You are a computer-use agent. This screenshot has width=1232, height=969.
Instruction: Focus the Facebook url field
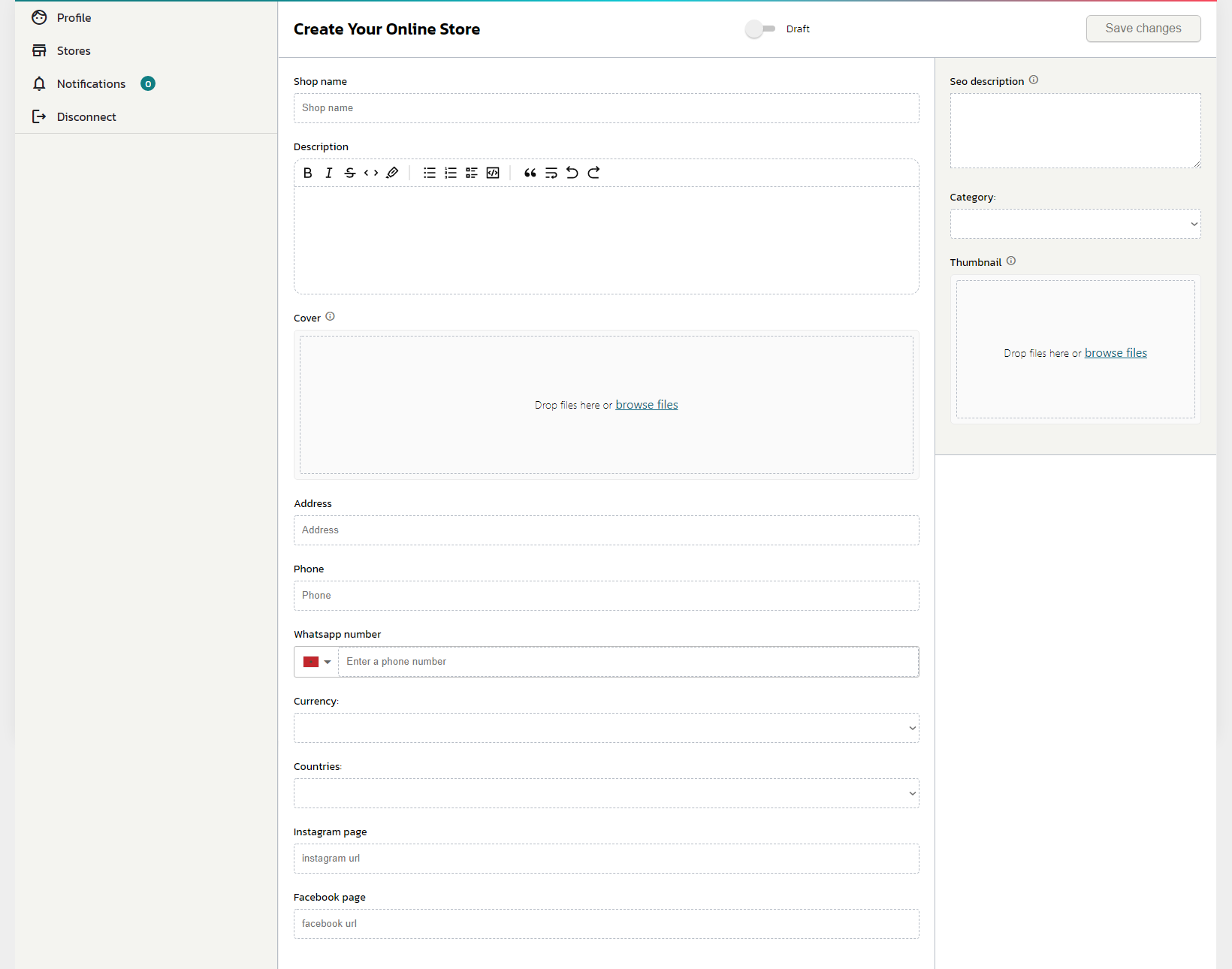click(x=606, y=924)
